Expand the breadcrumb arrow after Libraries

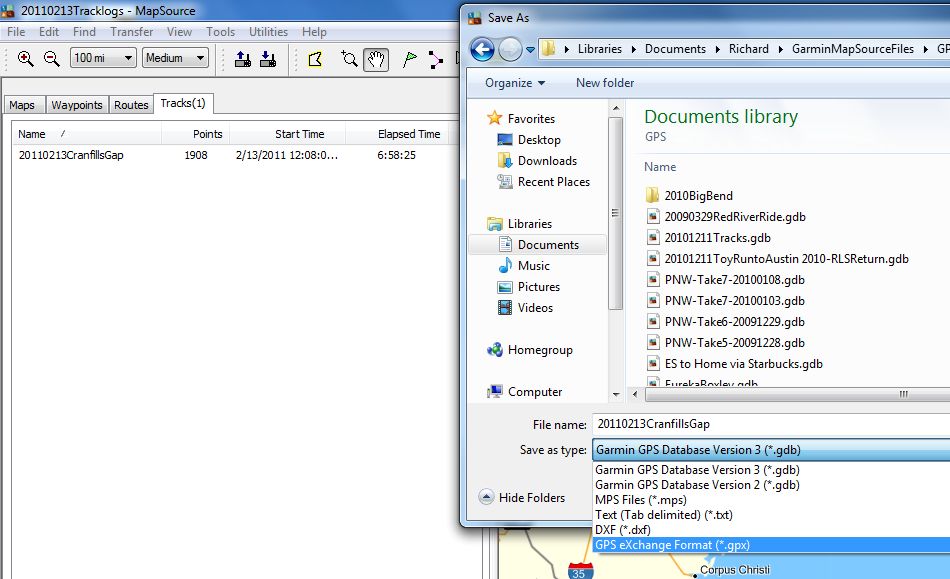click(634, 49)
